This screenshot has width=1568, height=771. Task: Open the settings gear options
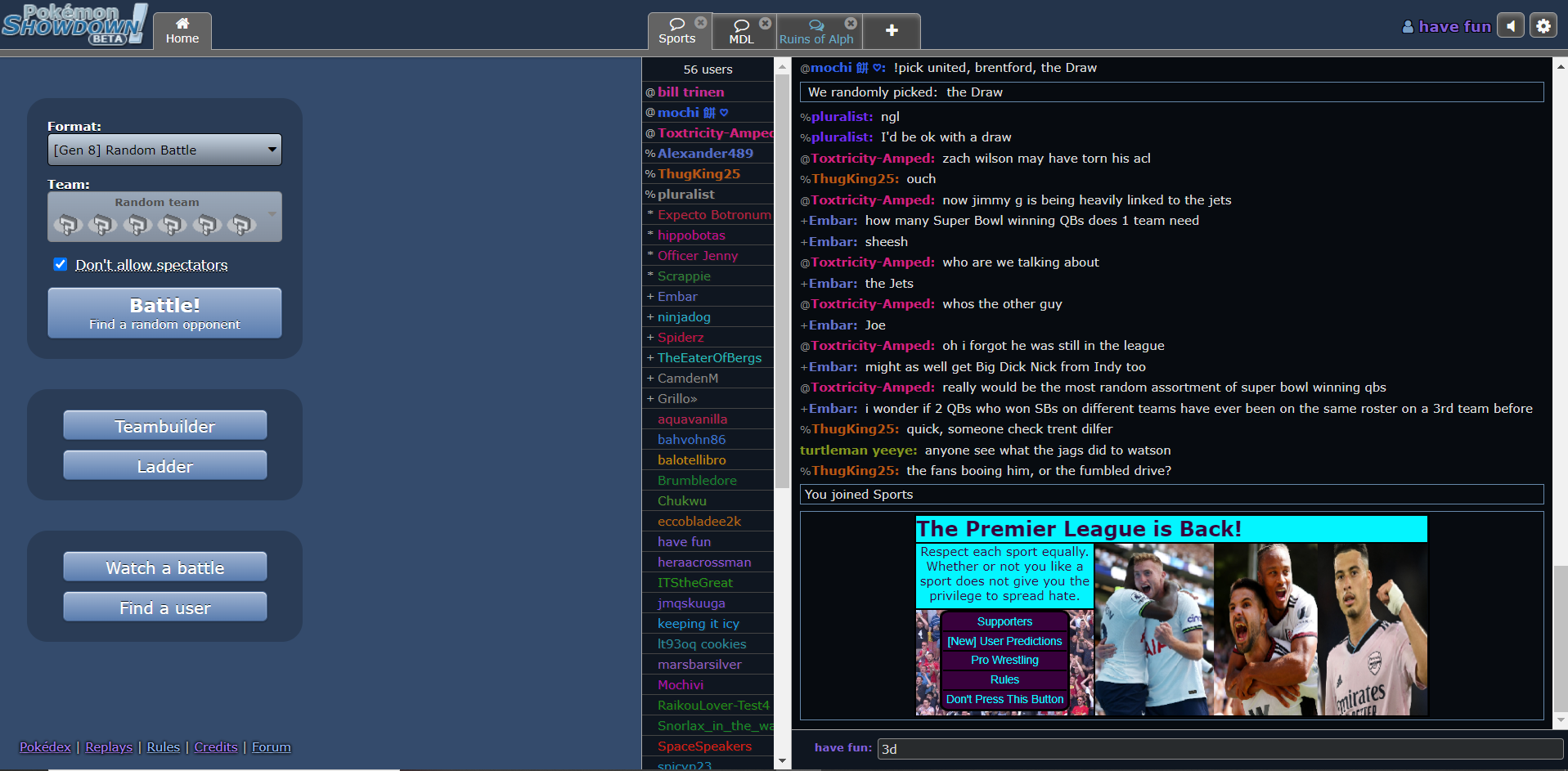coord(1543,26)
